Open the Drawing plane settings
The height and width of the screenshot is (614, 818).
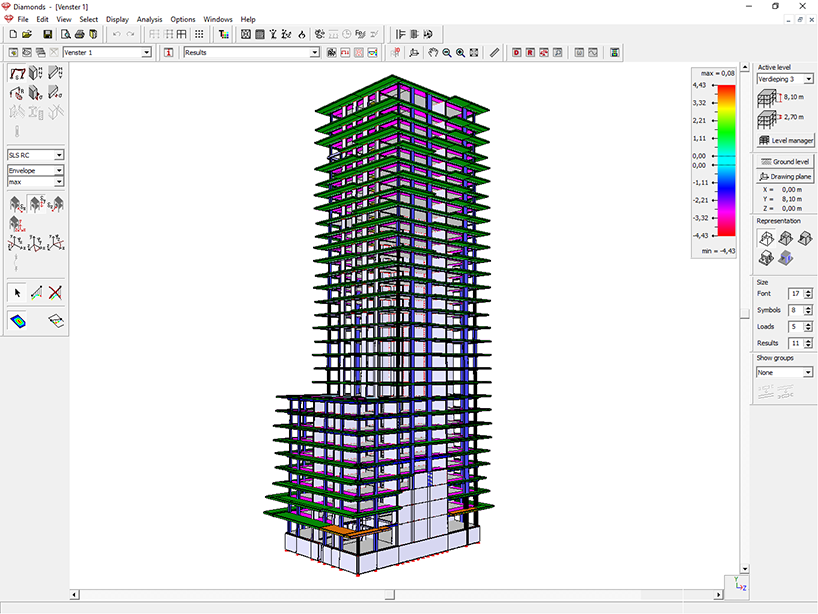coord(784,176)
